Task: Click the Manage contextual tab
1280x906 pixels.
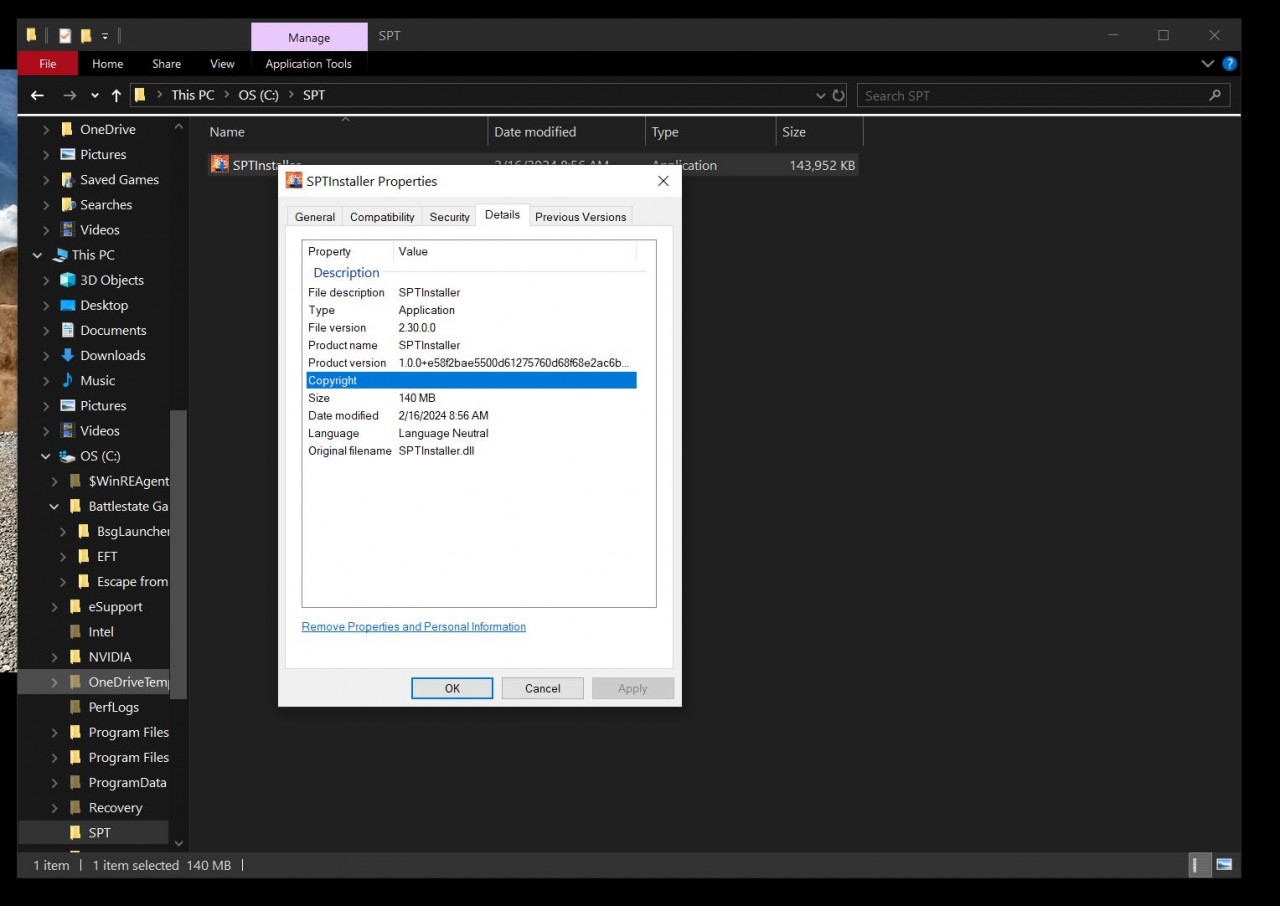Action: click(309, 38)
